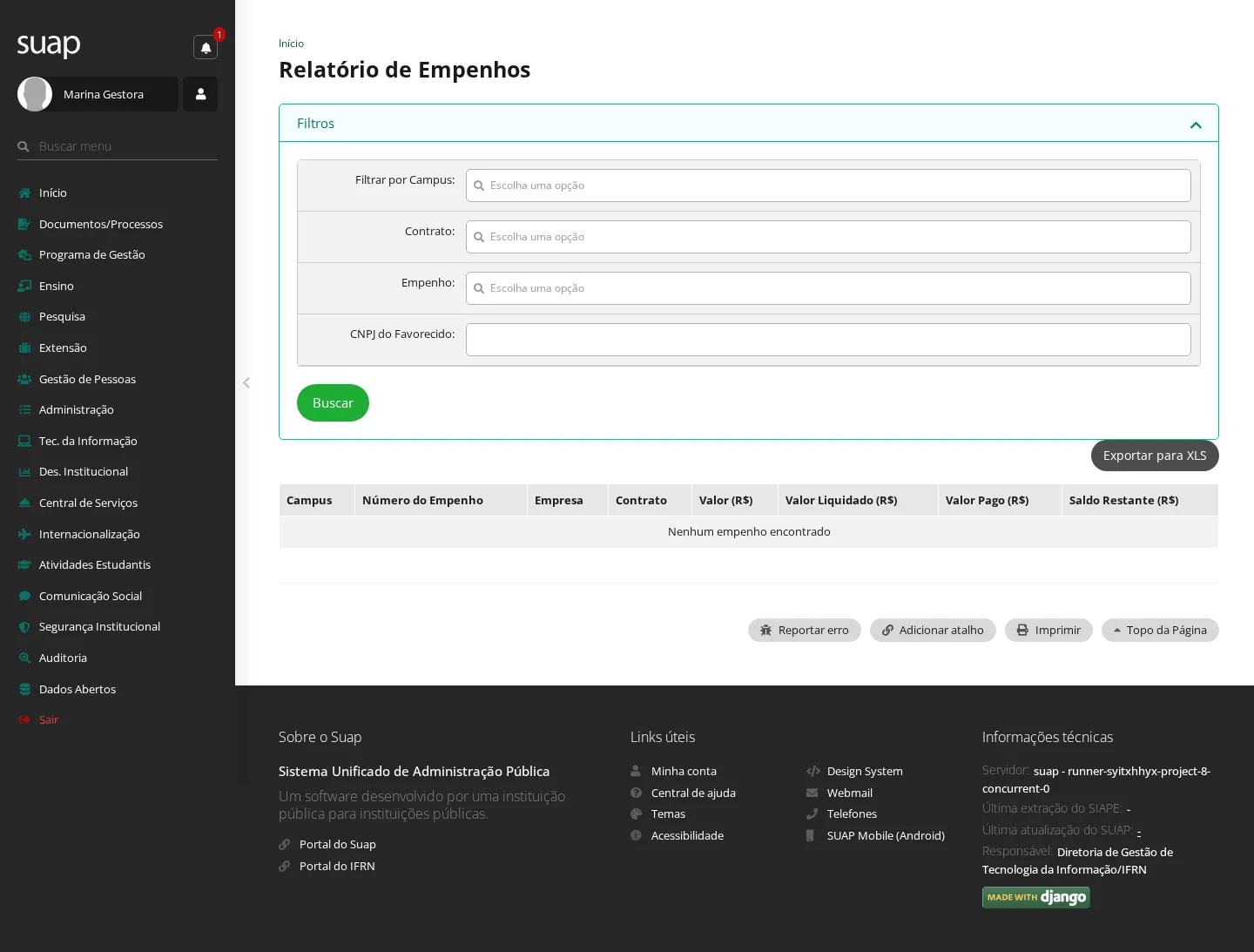Open Comunicação Social sidebar menu
This screenshot has width=1254, height=952.
click(x=118, y=596)
